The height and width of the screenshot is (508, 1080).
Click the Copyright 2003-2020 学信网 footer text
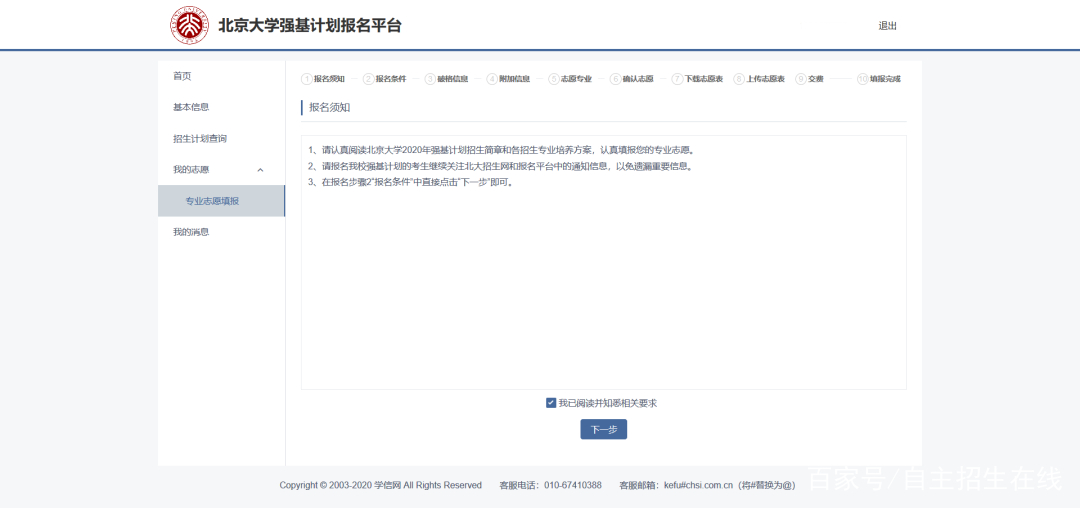pos(380,485)
